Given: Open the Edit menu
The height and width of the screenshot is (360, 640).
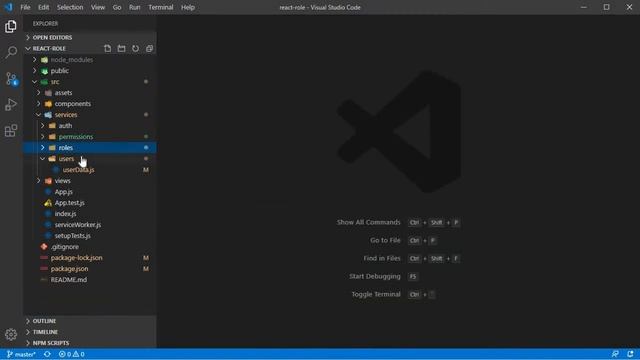Looking at the screenshot, I should click(43, 7).
